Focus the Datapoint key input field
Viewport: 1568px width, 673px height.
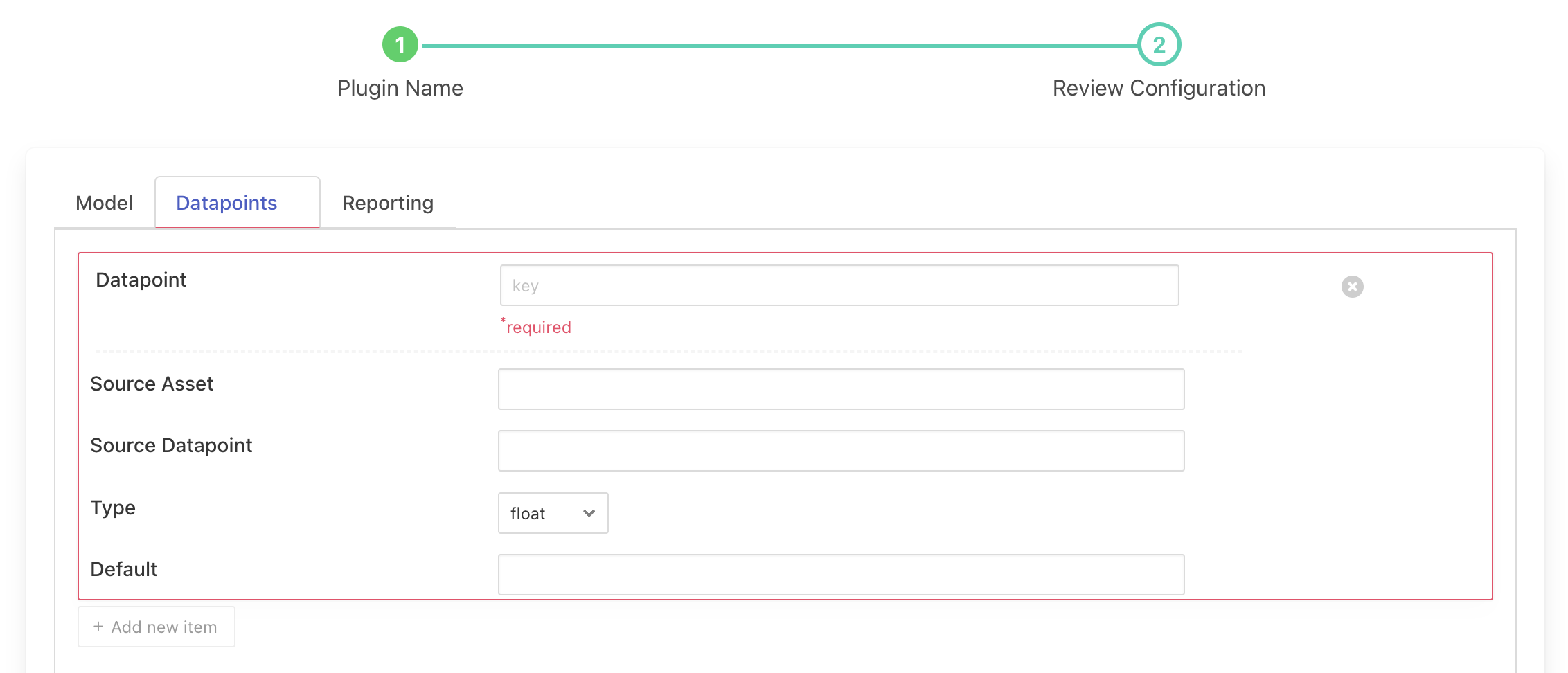(839, 285)
